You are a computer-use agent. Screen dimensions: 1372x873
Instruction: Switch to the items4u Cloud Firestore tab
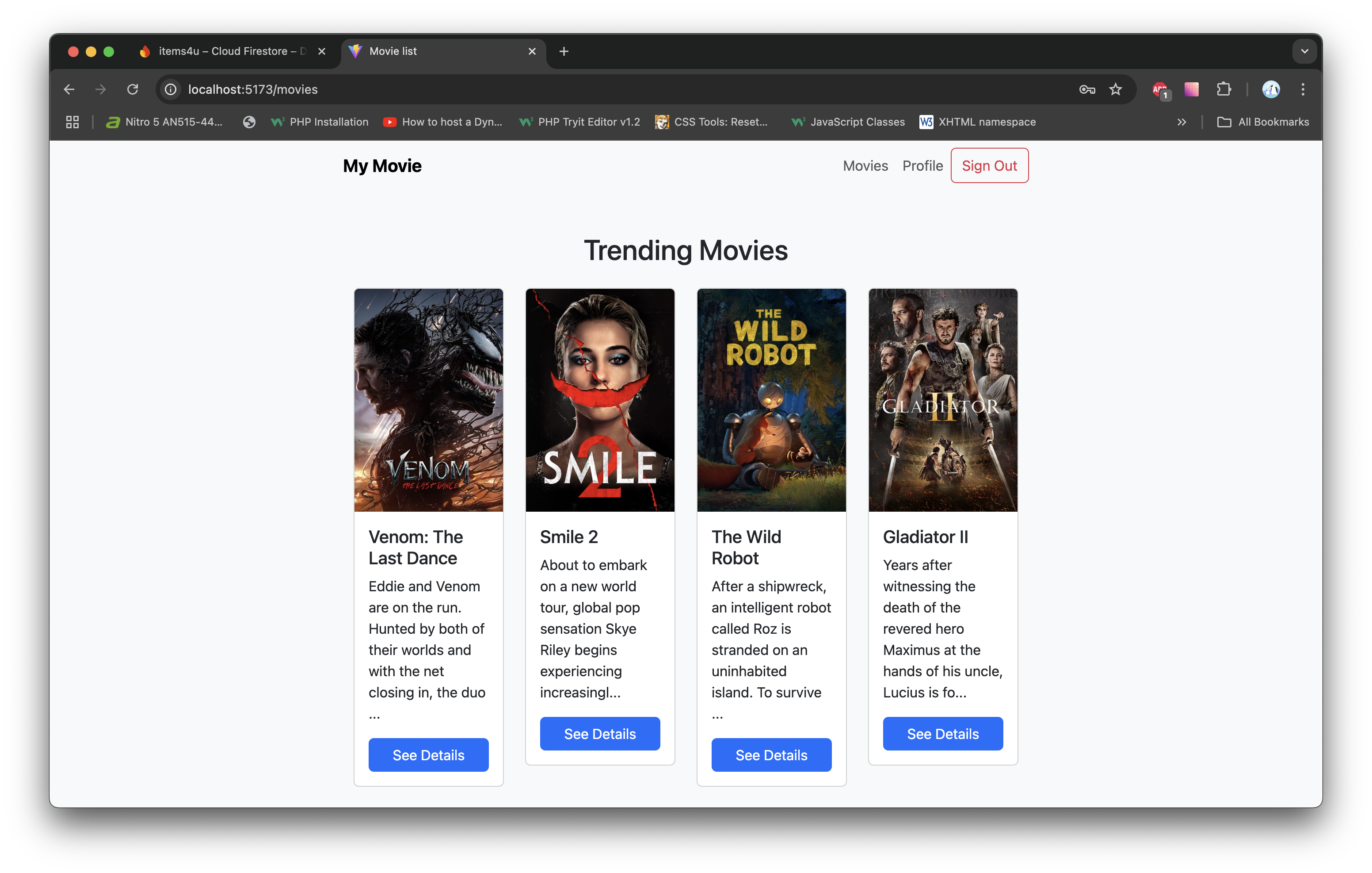click(228, 51)
